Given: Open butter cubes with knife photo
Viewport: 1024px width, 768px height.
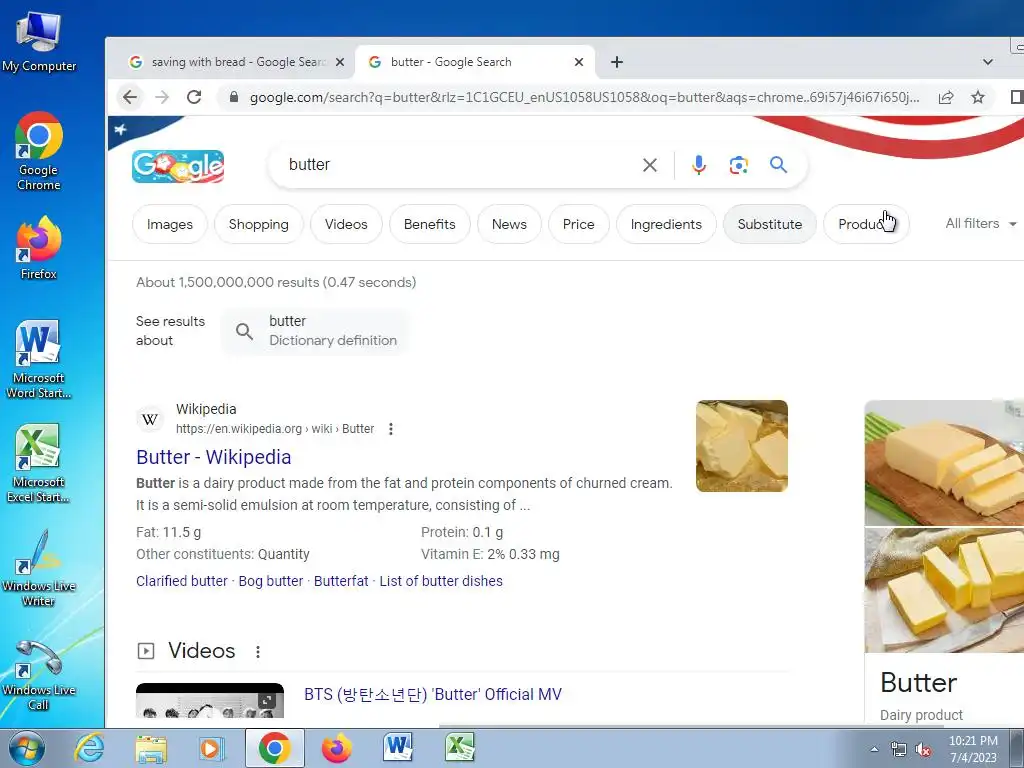Looking at the screenshot, I should (x=944, y=590).
